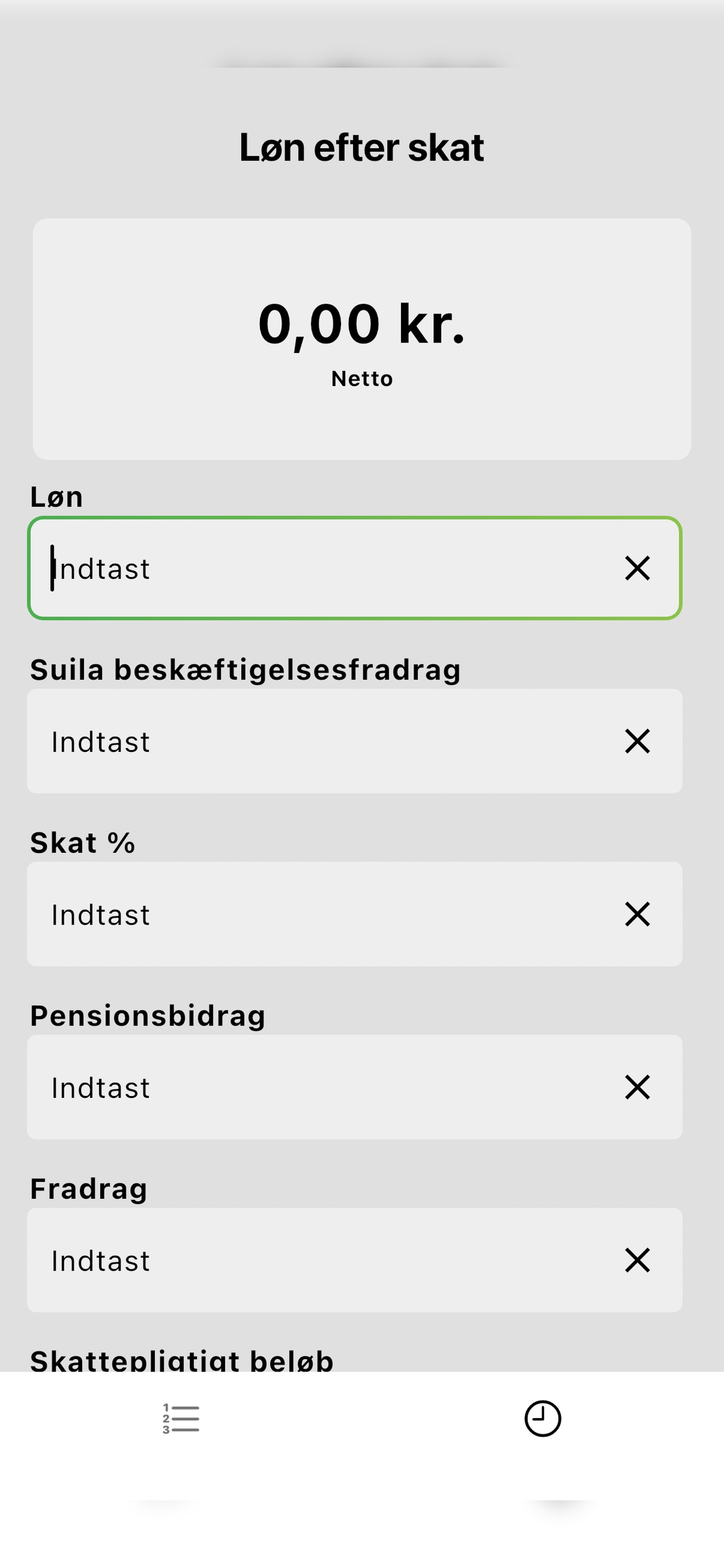The height and width of the screenshot is (1568, 724).
Task: Clear the Suila beskæftigelsesfradrag field via X
Action: pos(637,741)
